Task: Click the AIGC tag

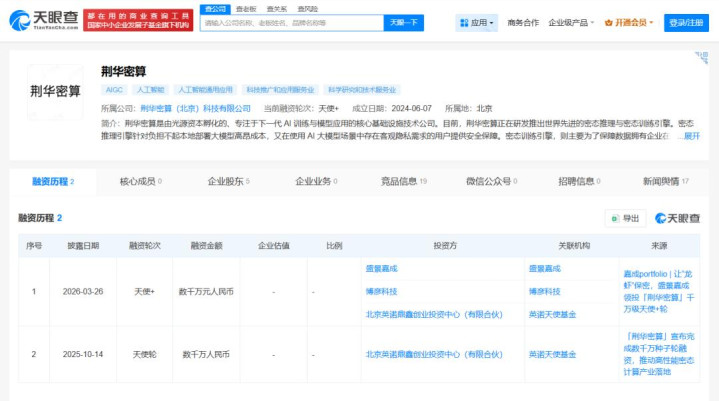Action: click(113, 89)
